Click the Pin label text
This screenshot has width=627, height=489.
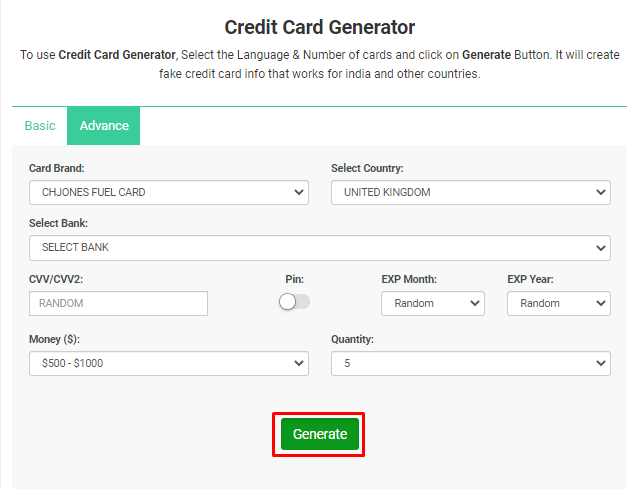pyautogui.click(x=295, y=279)
